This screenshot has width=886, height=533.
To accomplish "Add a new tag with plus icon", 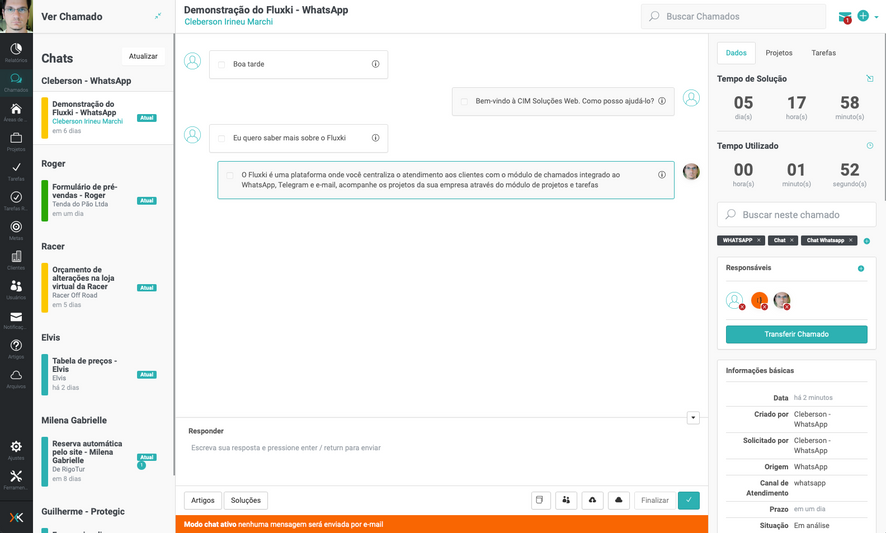I will pyautogui.click(x=867, y=241).
